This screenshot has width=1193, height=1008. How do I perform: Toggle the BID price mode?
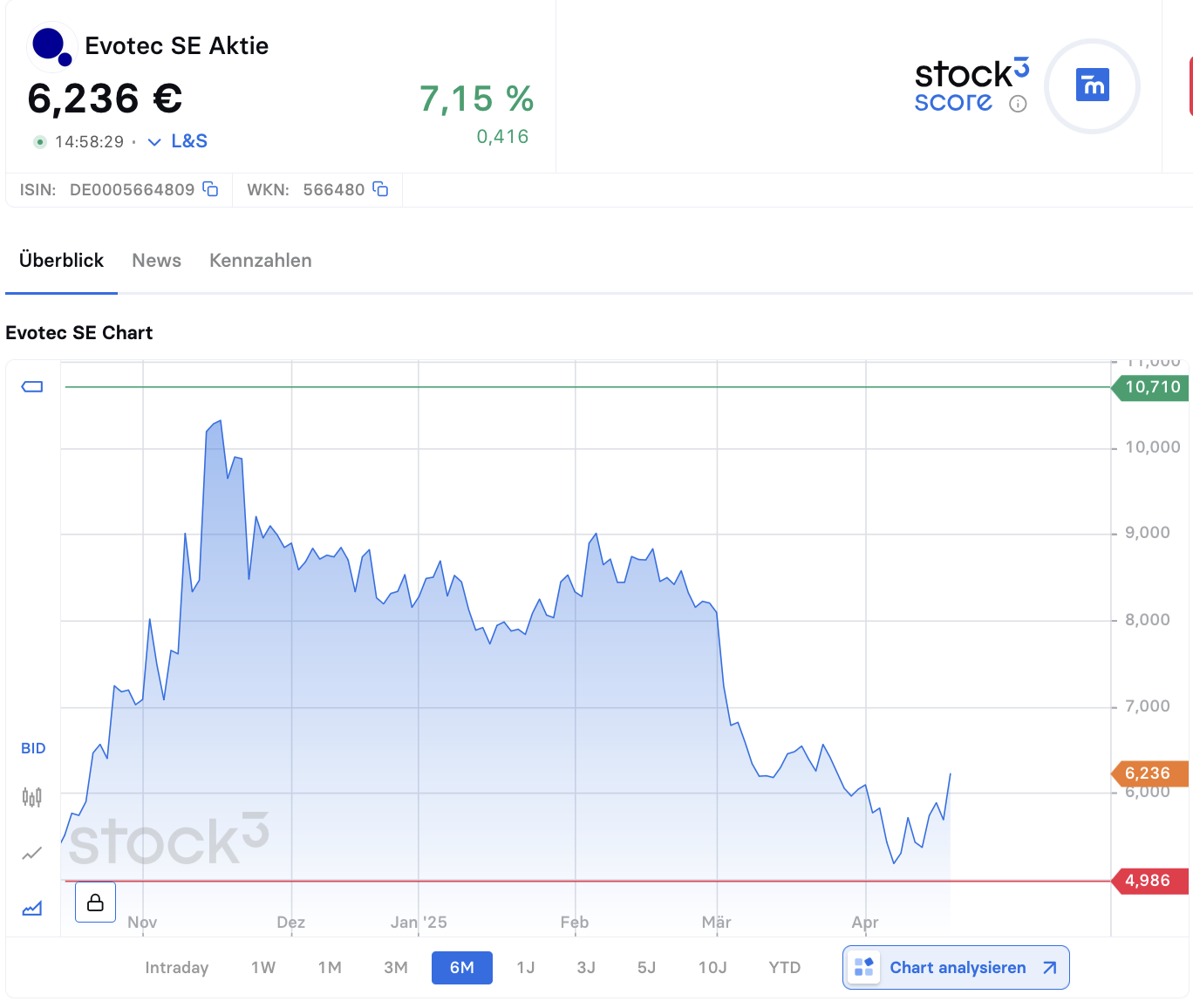(33, 748)
